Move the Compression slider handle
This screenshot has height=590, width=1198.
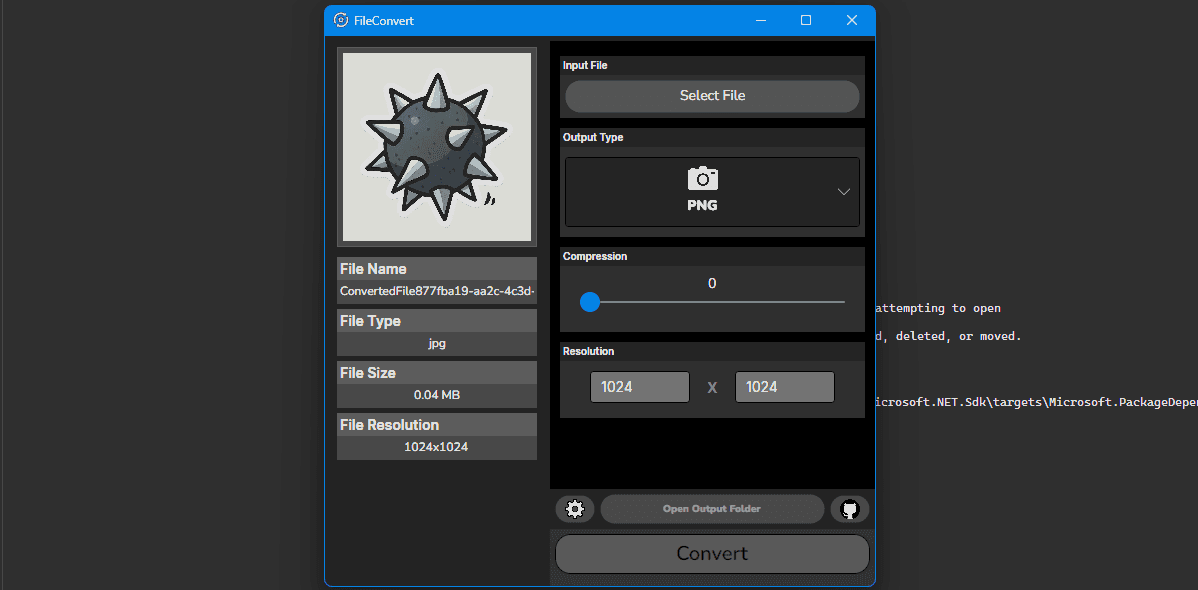(x=589, y=302)
